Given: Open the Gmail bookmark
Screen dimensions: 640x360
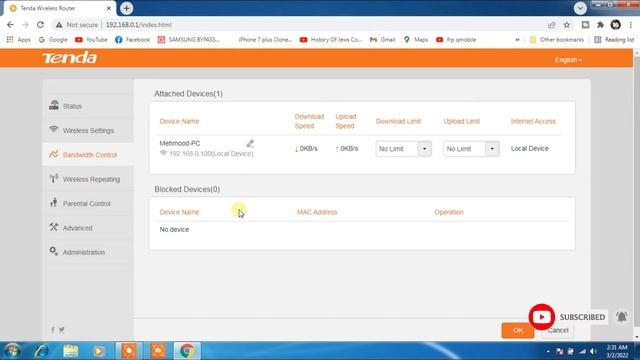Looking at the screenshot, I should [383, 40].
